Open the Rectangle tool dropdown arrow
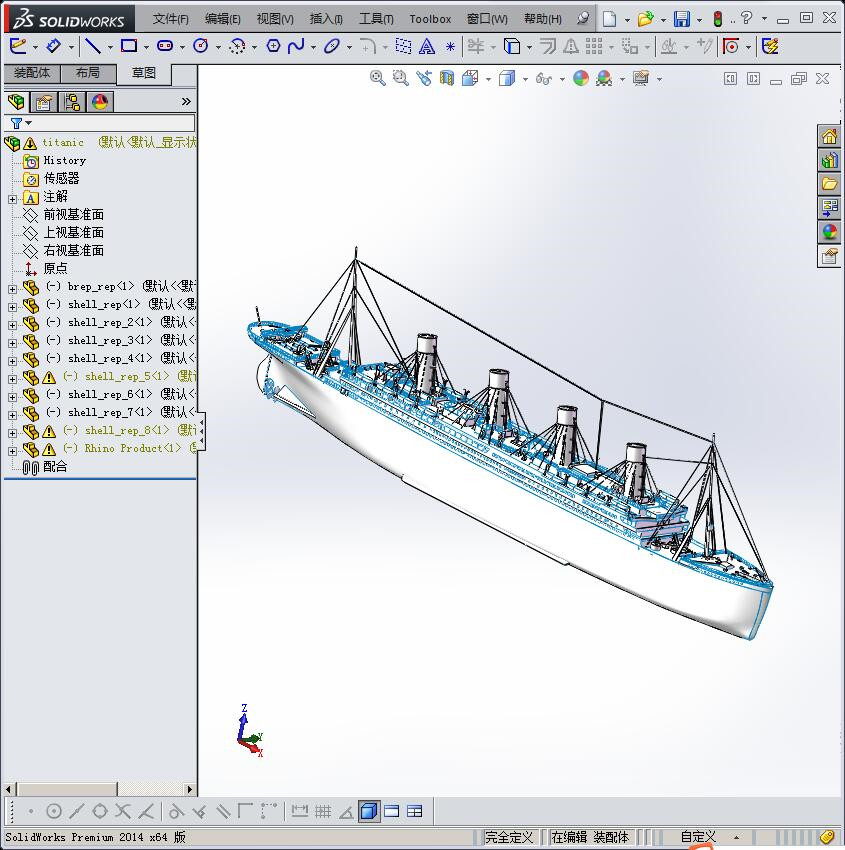Screen dimensions: 845x850 (x=146, y=47)
